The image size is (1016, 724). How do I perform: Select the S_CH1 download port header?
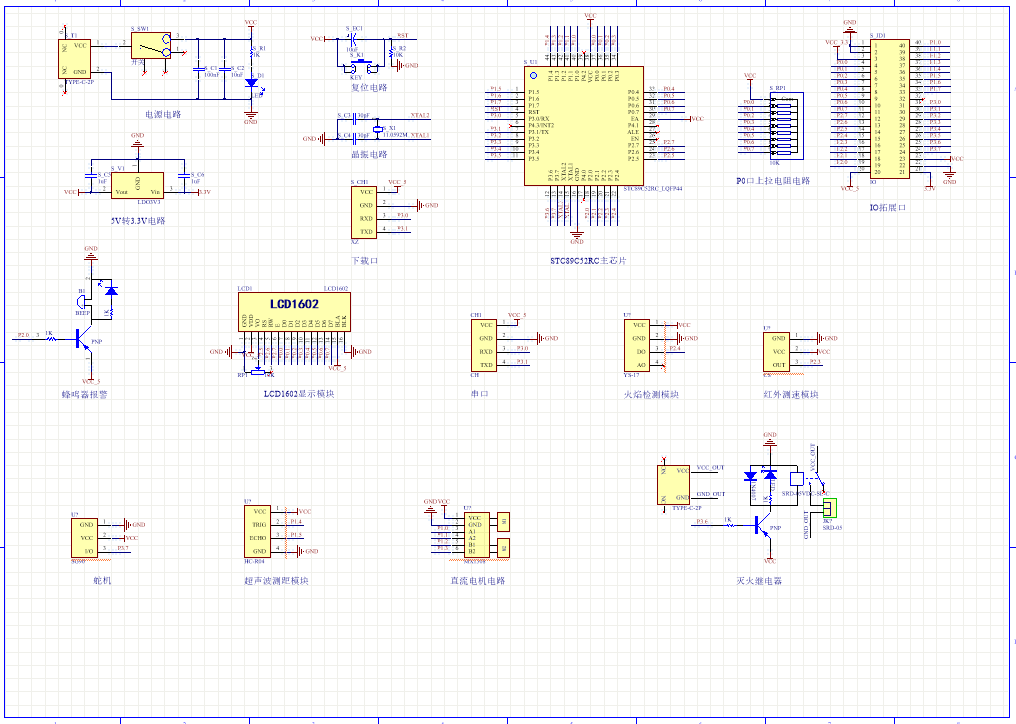pyautogui.click(x=364, y=212)
